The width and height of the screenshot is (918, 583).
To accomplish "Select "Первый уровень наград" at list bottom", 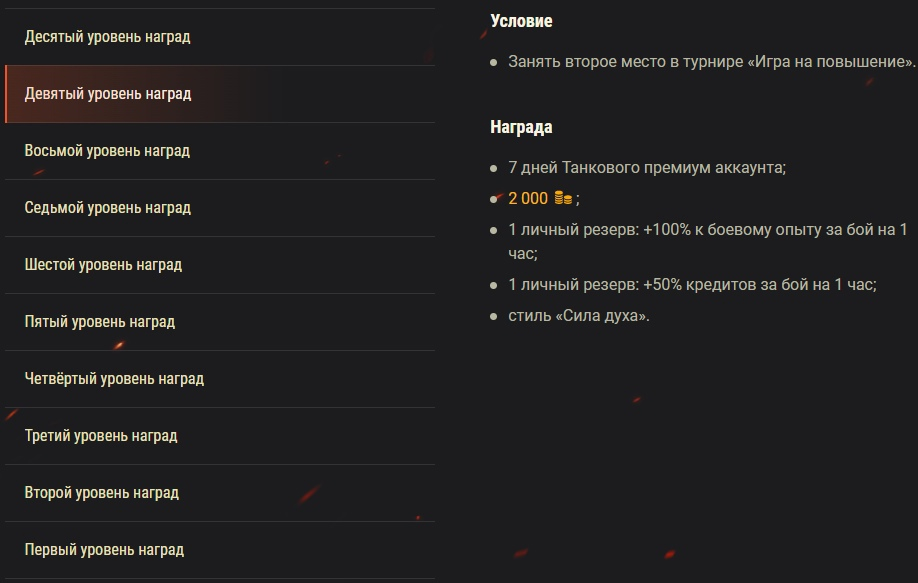I will 104,549.
